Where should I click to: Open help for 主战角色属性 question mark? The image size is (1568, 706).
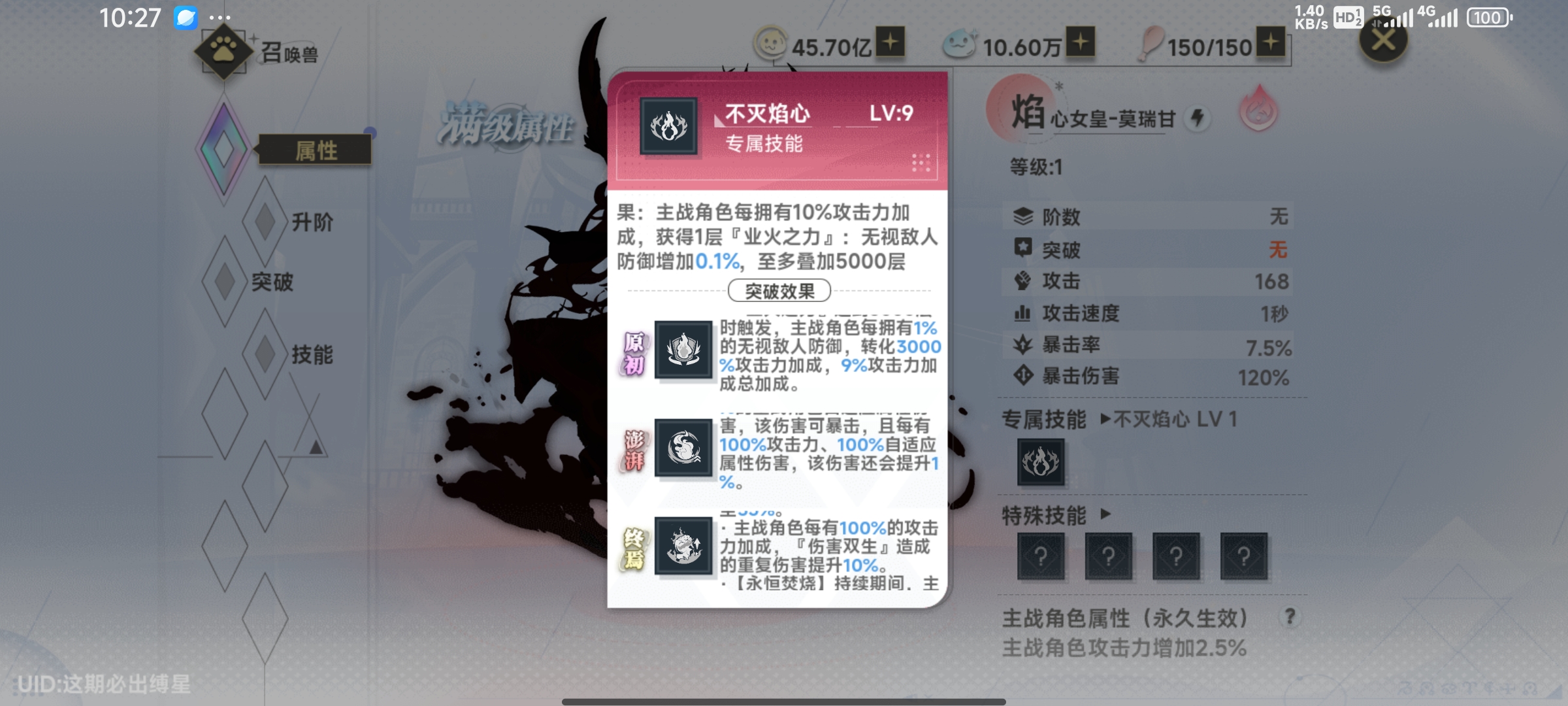(x=1290, y=617)
